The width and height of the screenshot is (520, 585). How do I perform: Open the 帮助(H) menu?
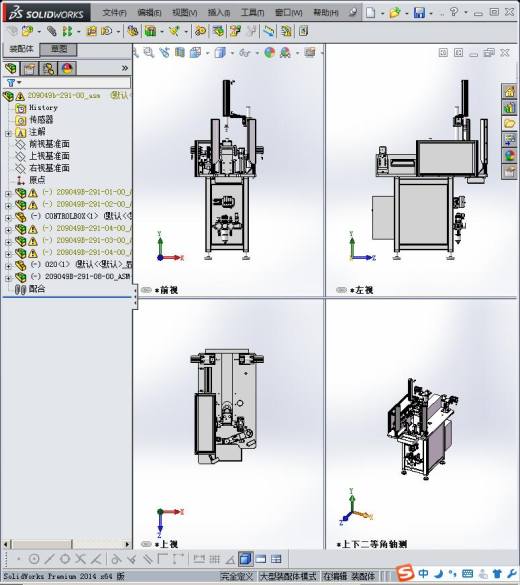(x=326, y=13)
